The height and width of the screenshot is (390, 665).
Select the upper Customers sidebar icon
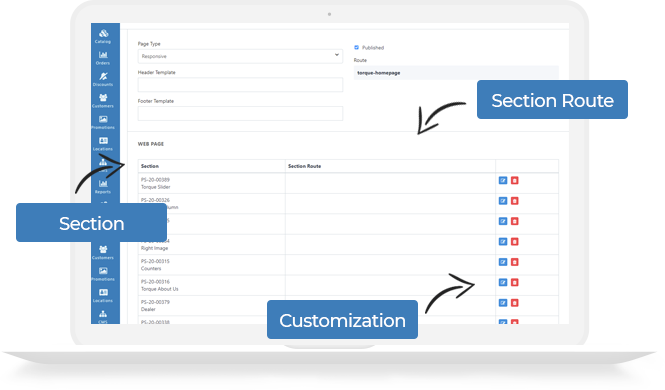pos(103,101)
